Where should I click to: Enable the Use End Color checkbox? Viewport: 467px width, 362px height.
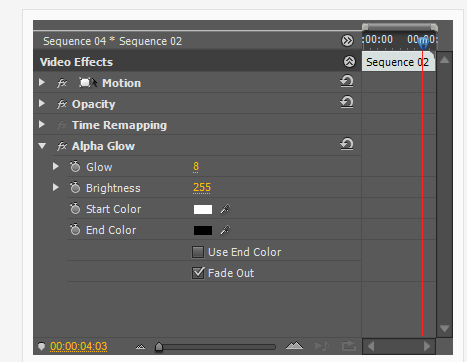(x=198, y=252)
